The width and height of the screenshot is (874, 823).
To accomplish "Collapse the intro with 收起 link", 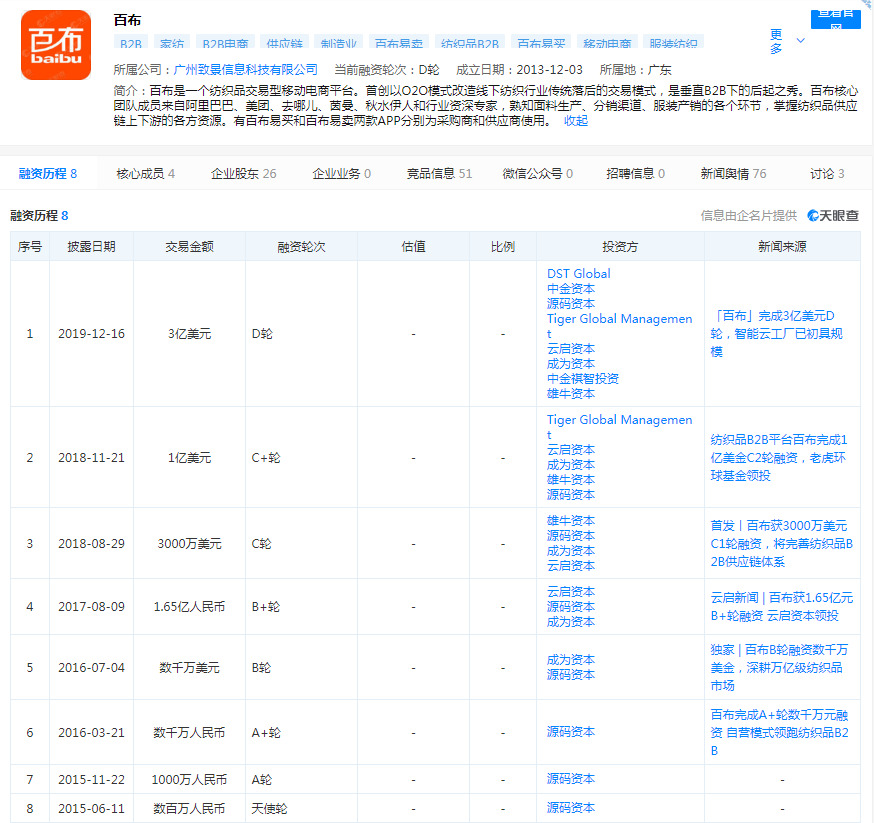I will [x=576, y=121].
